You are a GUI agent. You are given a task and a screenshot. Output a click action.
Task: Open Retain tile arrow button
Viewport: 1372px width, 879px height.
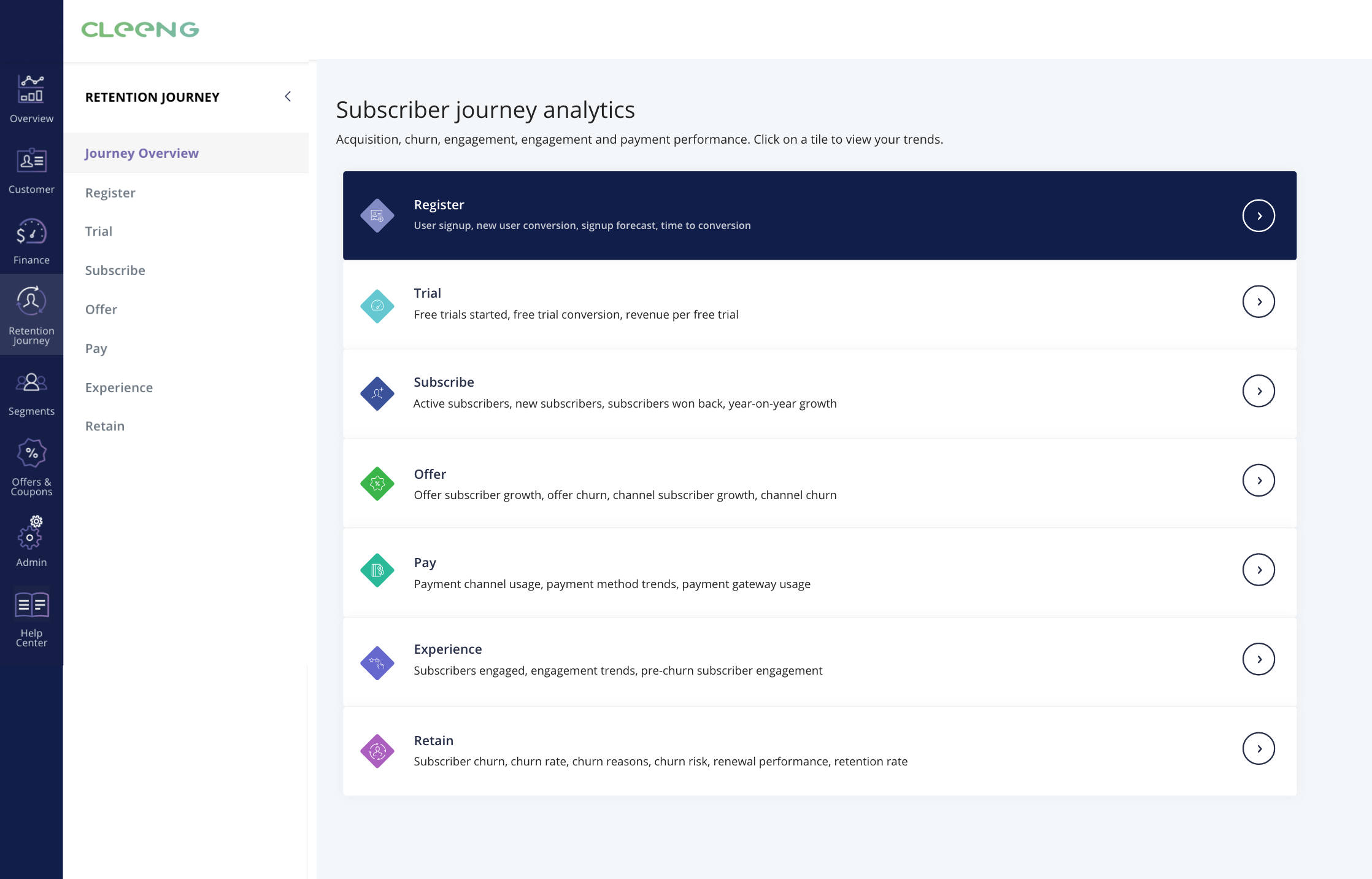(1258, 748)
